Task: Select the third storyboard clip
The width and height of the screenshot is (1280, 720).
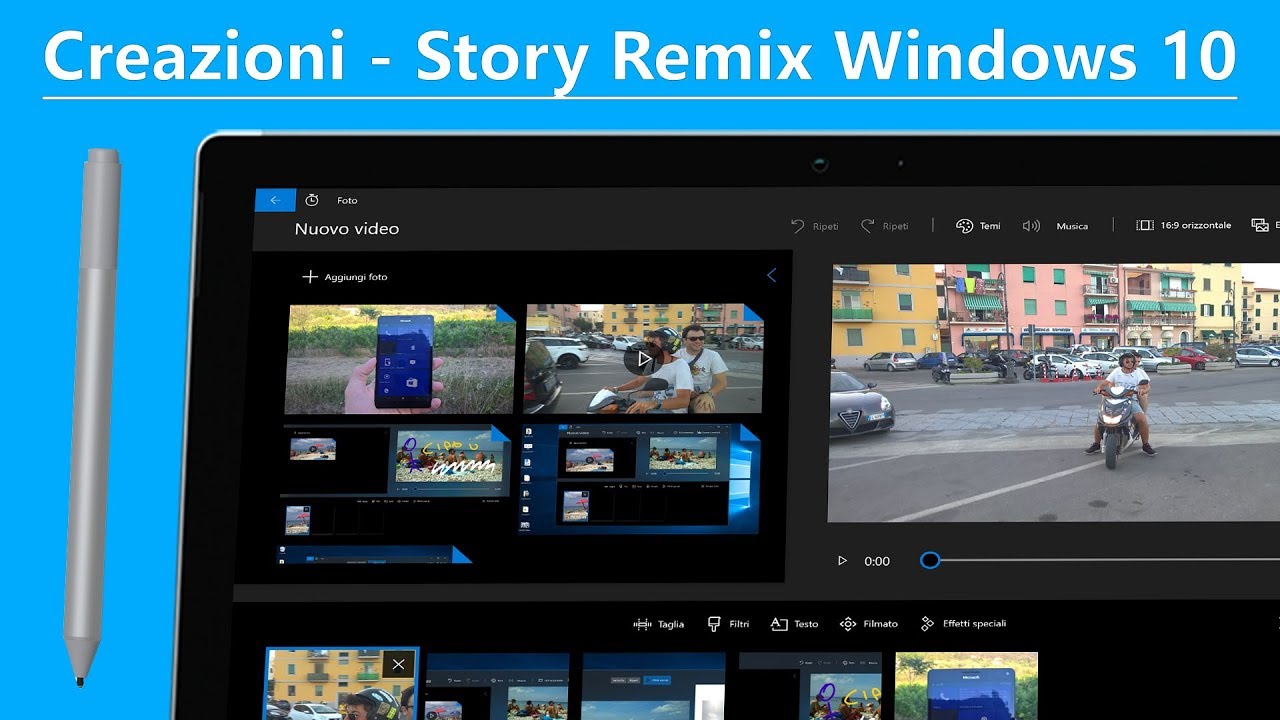Action: tap(654, 686)
